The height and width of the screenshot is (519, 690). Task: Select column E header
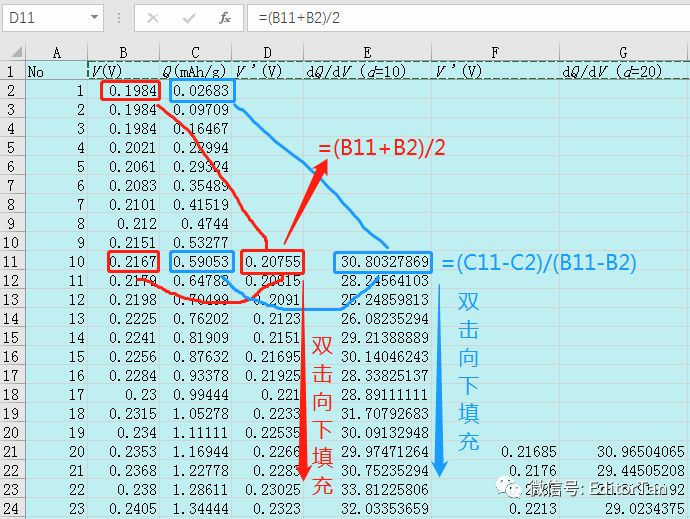coord(367,52)
